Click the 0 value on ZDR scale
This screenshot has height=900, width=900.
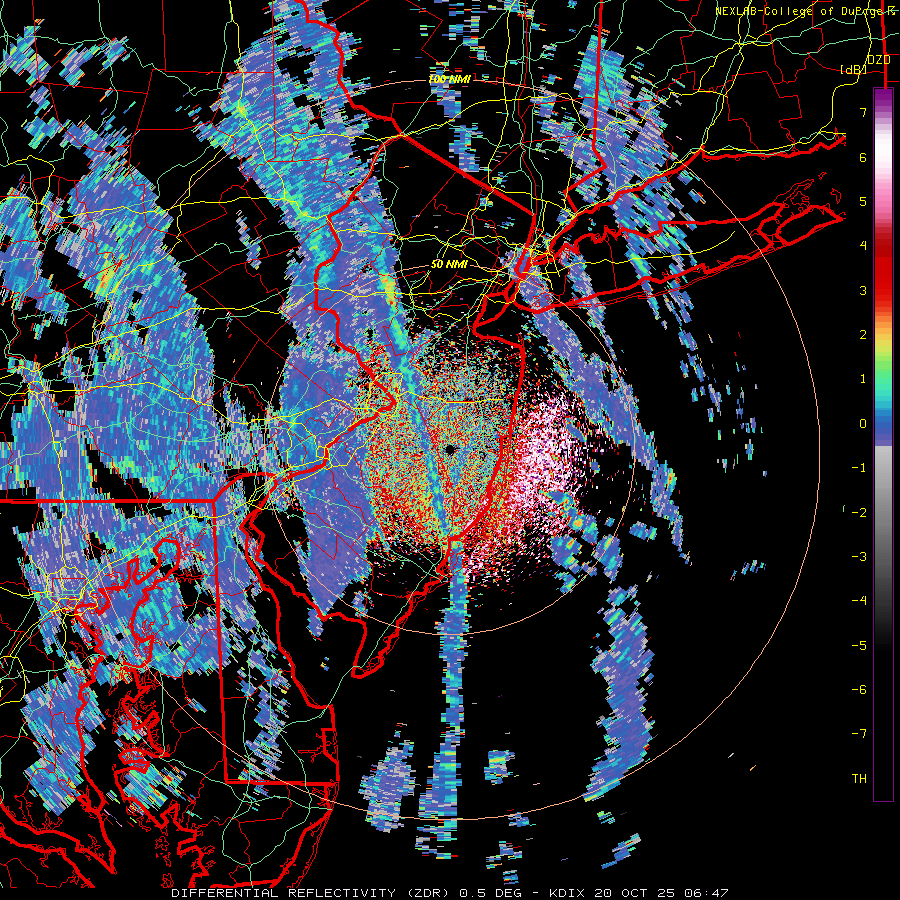coord(863,424)
